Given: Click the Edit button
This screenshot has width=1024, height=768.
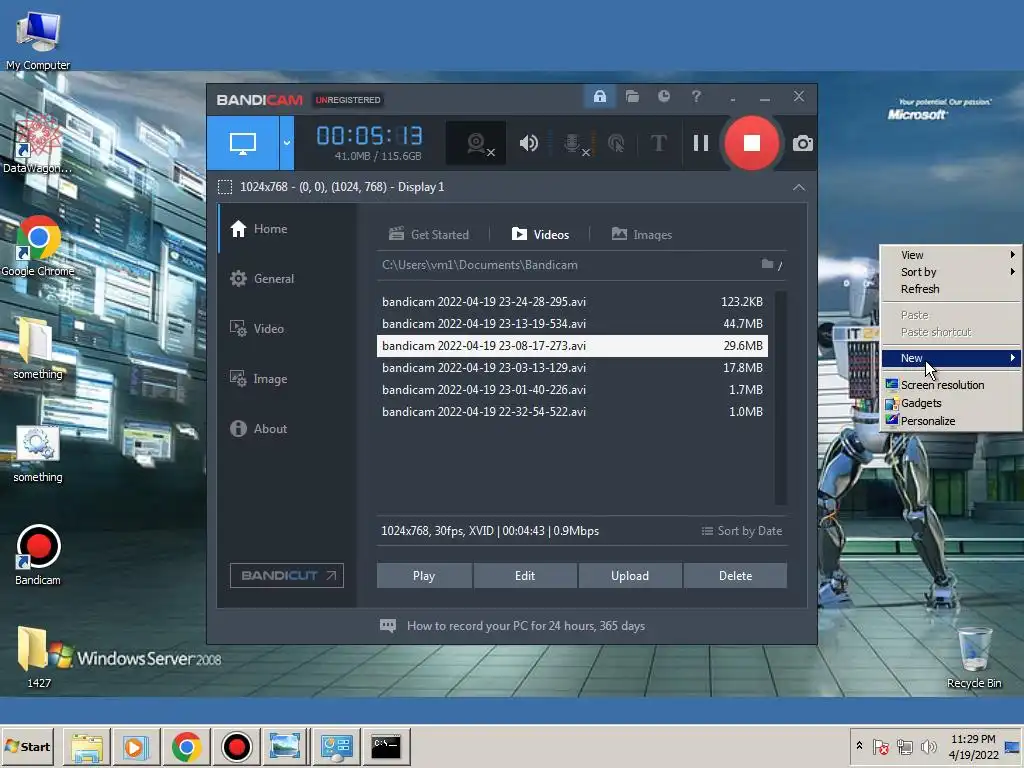Looking at the screenshot, I should pos(525,576).
